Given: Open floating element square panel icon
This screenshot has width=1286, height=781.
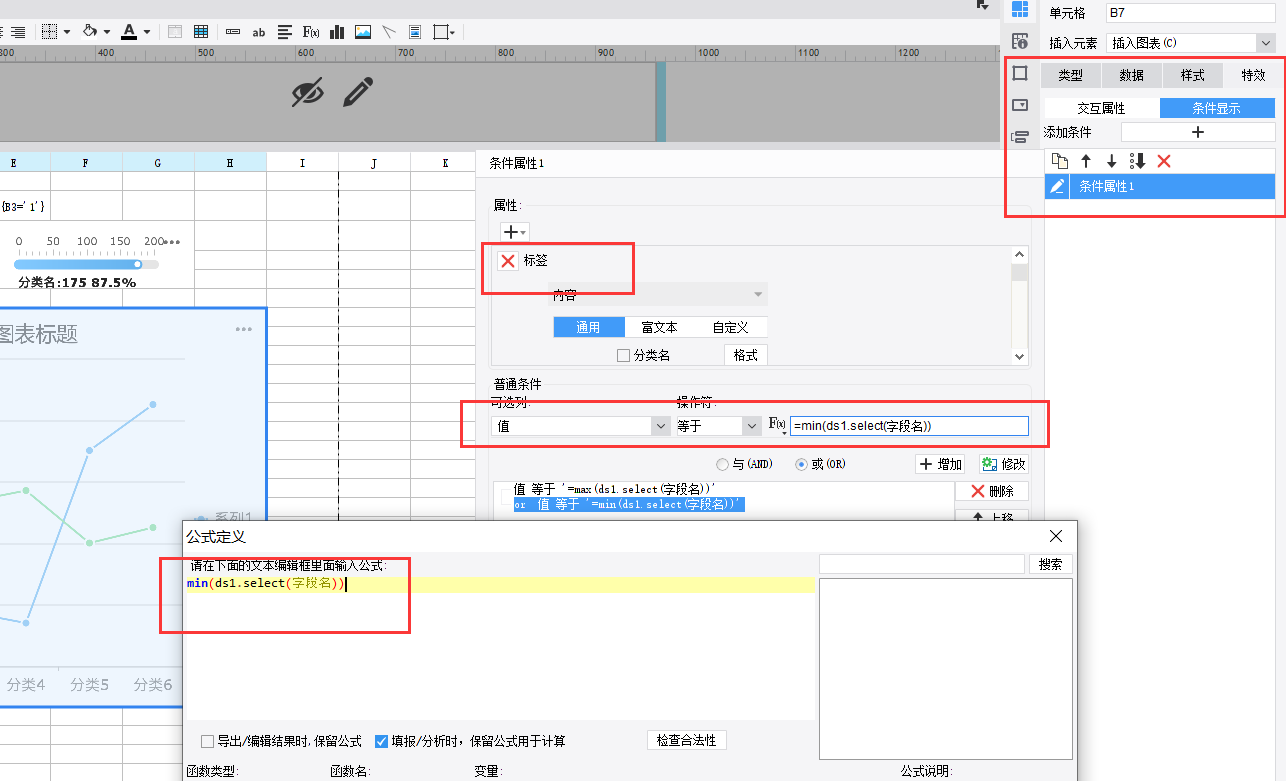Looking at the screenshot, I should (x=1019, y=73).
